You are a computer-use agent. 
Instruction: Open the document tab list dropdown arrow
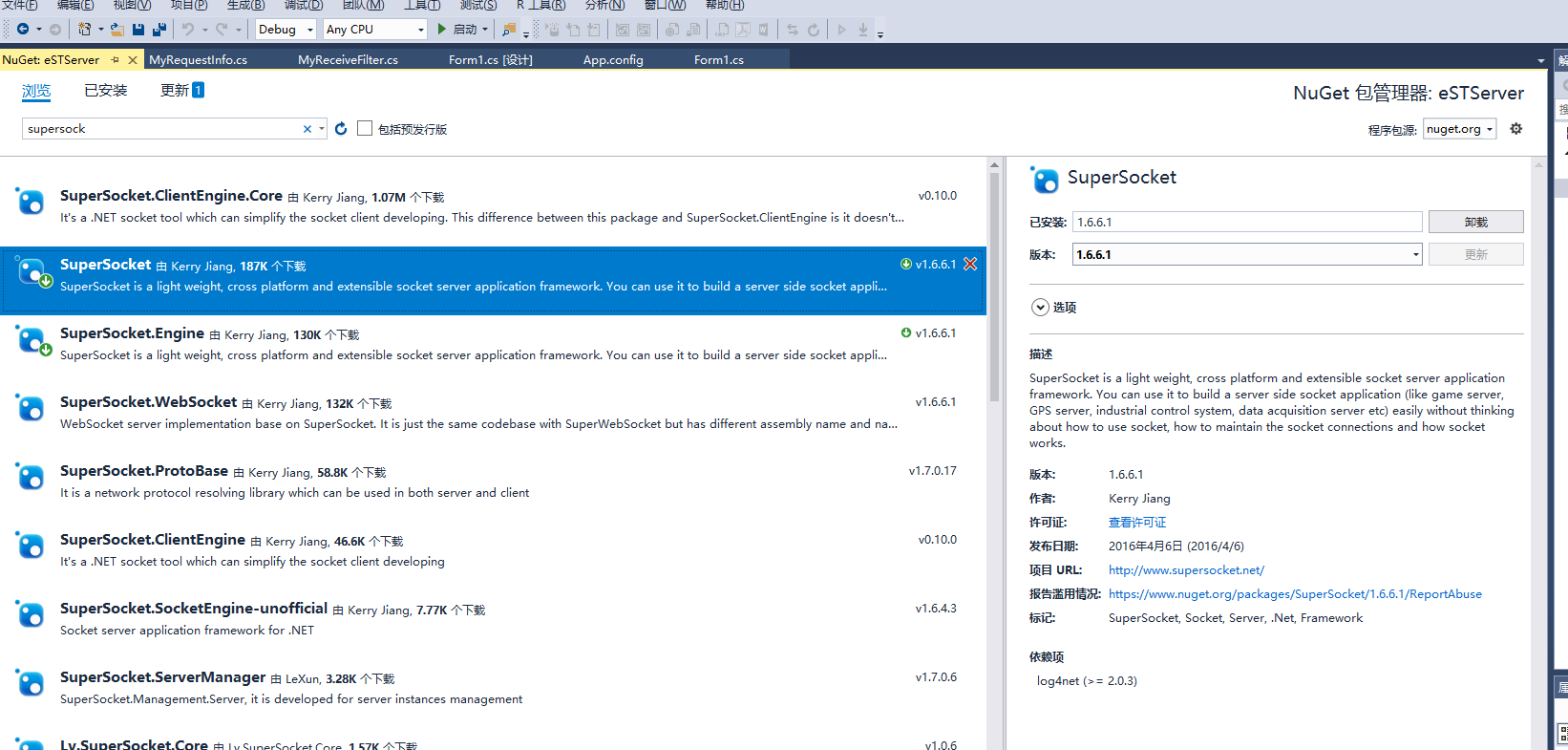tap(1540, 60)
